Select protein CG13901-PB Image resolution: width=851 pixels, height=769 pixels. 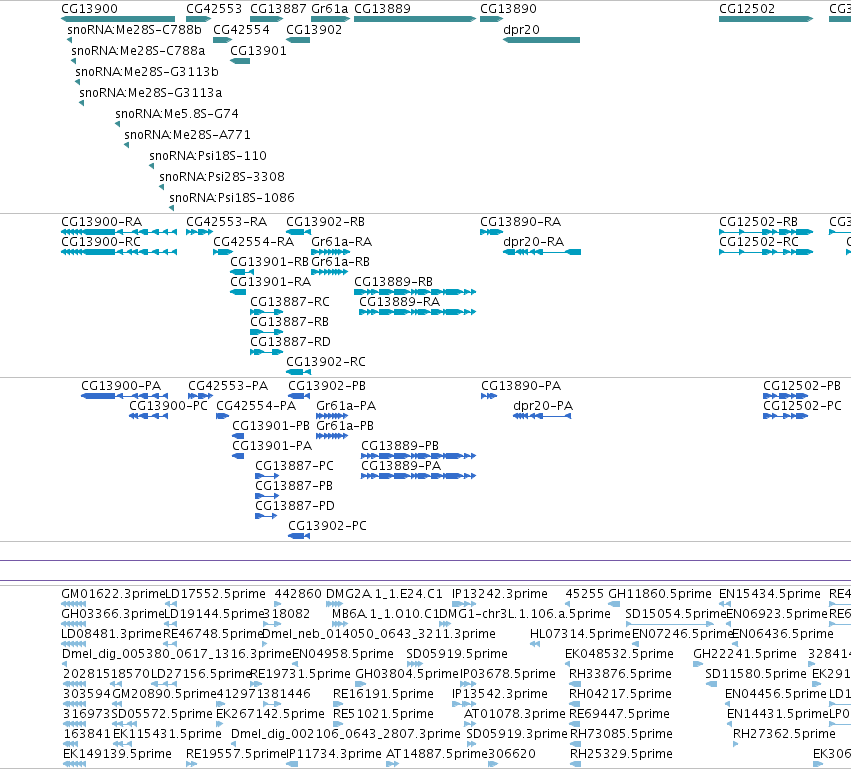point(238,436)
